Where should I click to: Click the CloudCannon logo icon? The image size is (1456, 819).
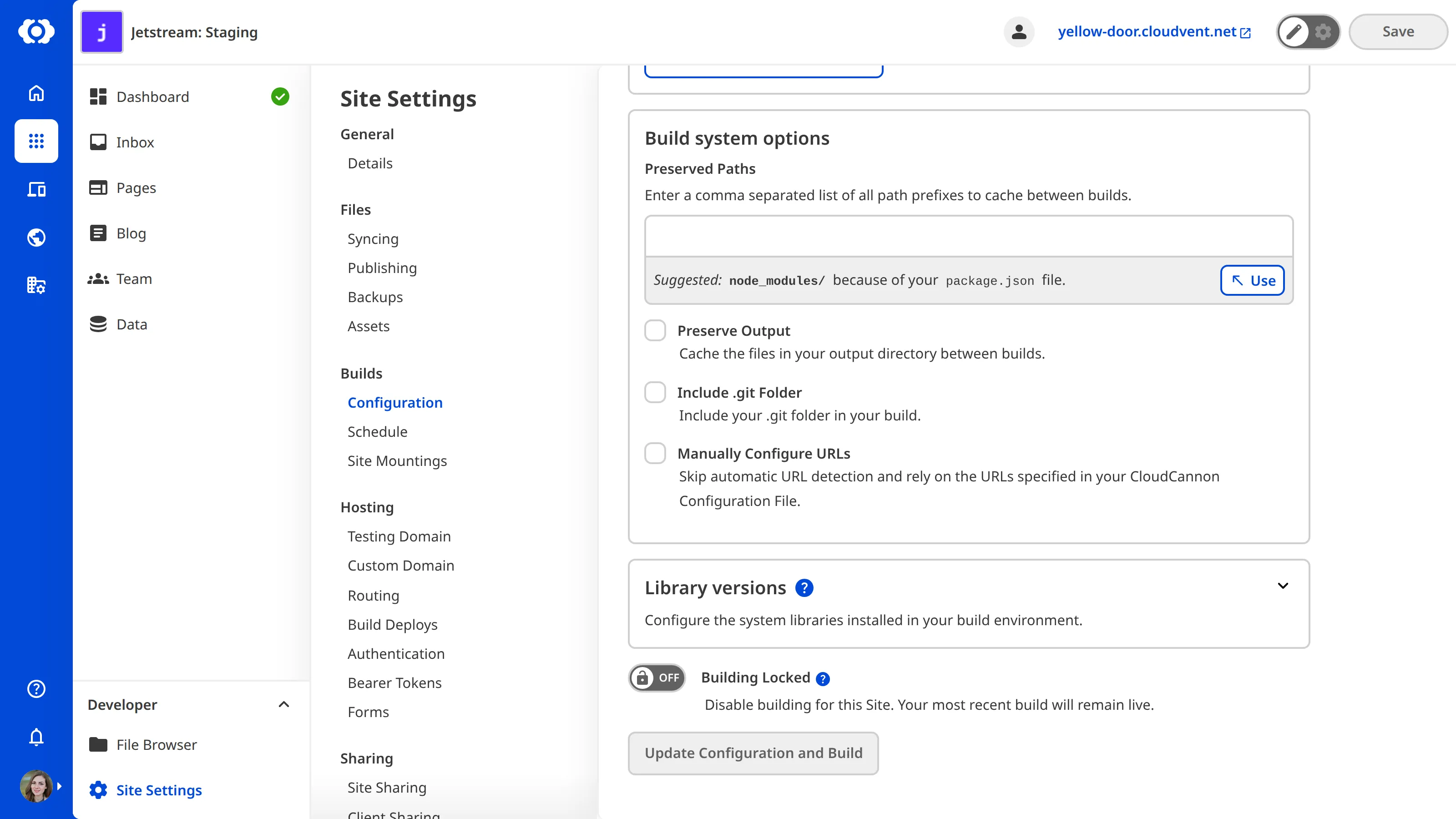point(36,32)
